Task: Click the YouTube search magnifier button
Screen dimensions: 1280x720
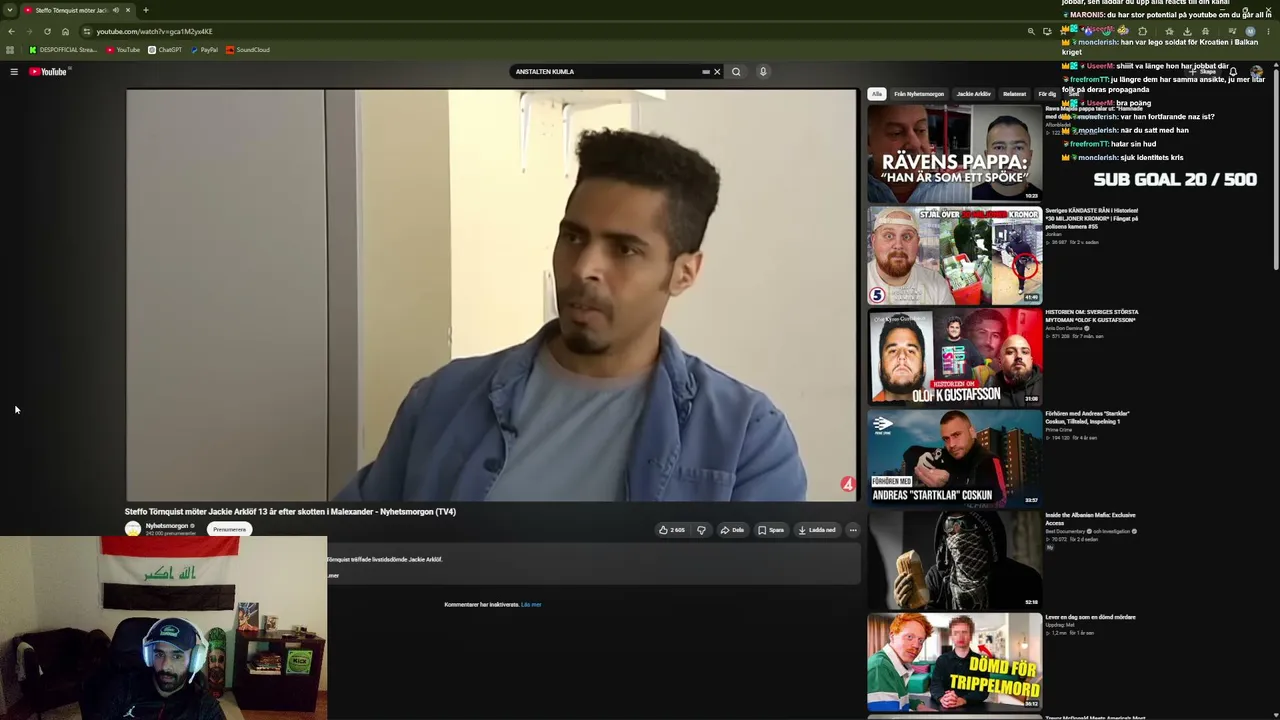Action: point(736,72)
